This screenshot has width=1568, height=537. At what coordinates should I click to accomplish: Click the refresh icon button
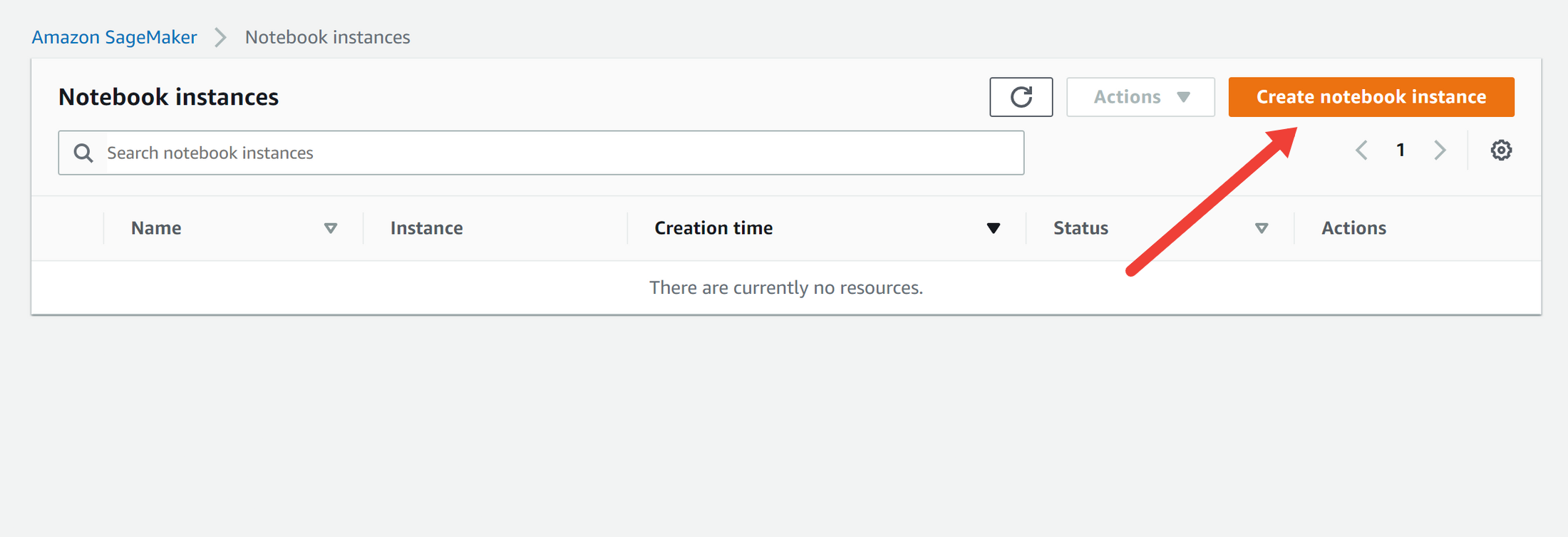[x=1021, y=97]
